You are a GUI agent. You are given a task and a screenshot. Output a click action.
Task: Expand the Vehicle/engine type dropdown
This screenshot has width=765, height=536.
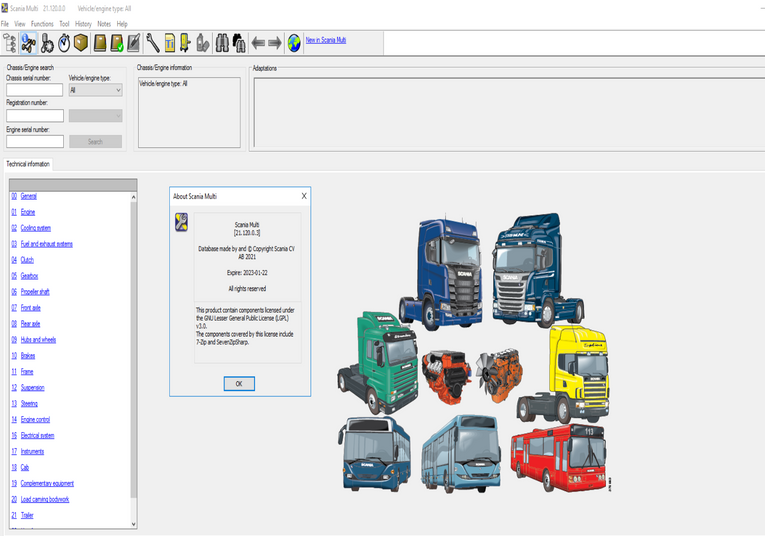95,90
